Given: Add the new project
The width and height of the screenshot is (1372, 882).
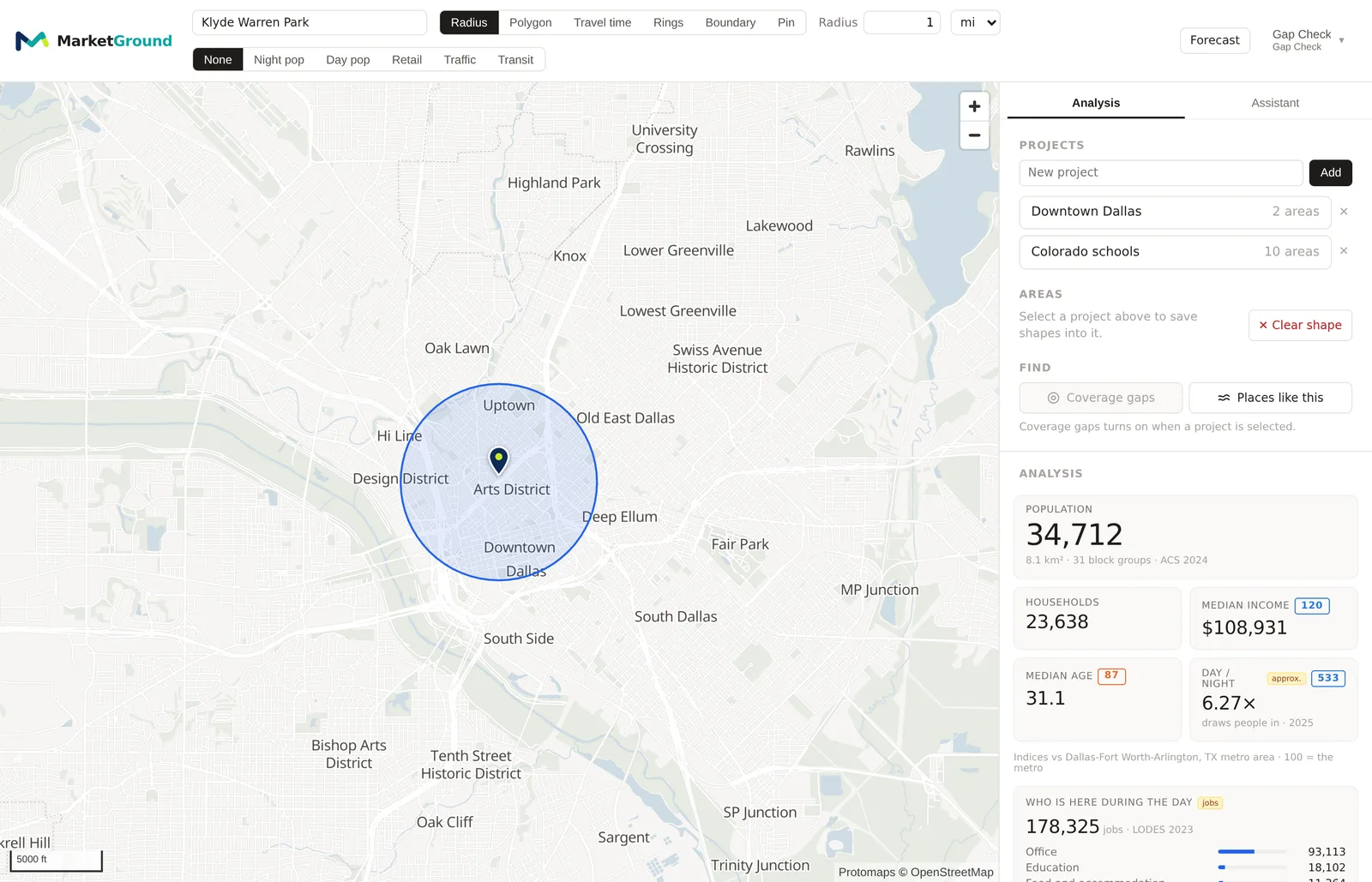Looking at the screenshot, I should [x=1331, y=172].
